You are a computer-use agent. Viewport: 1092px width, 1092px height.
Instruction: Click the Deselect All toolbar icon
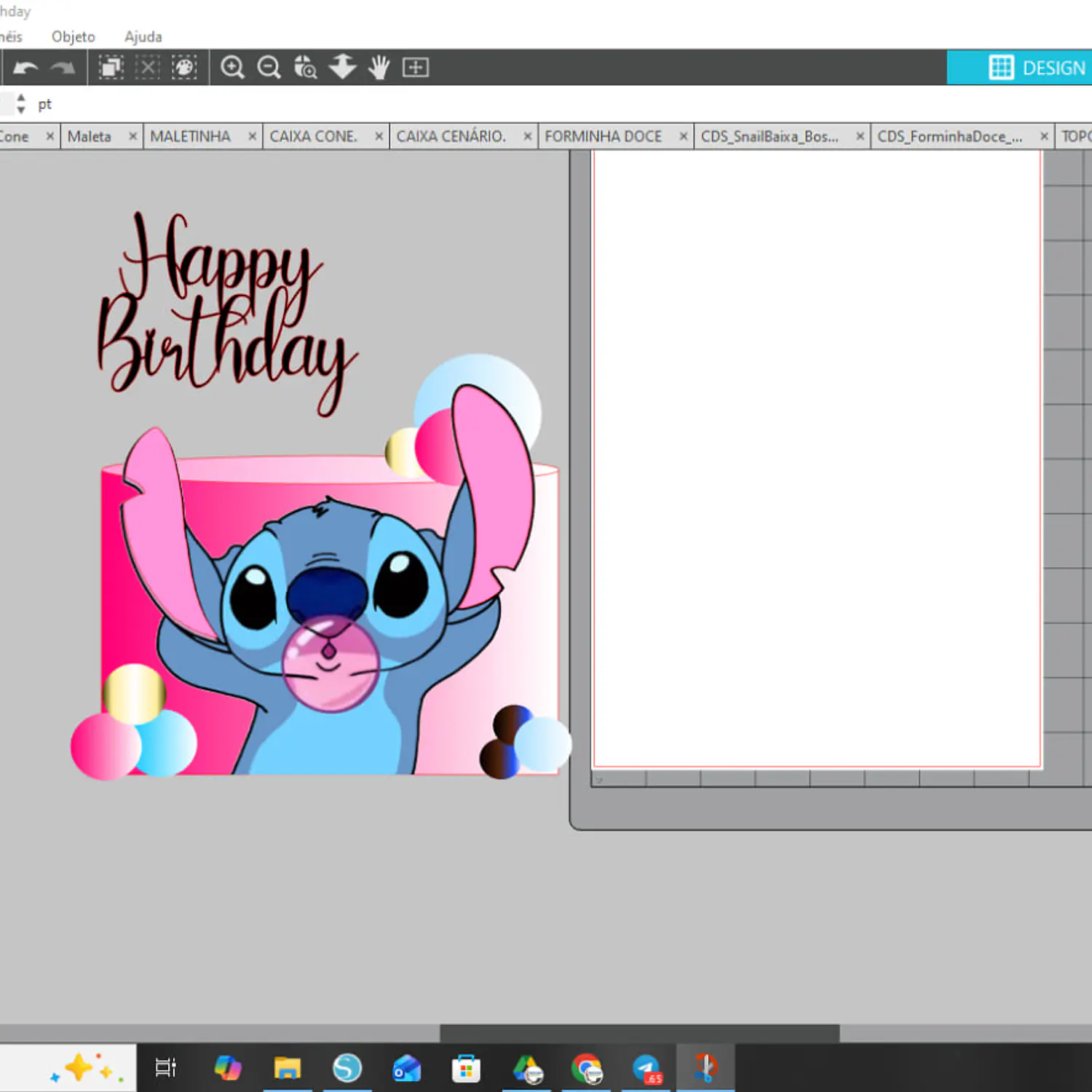147,68
